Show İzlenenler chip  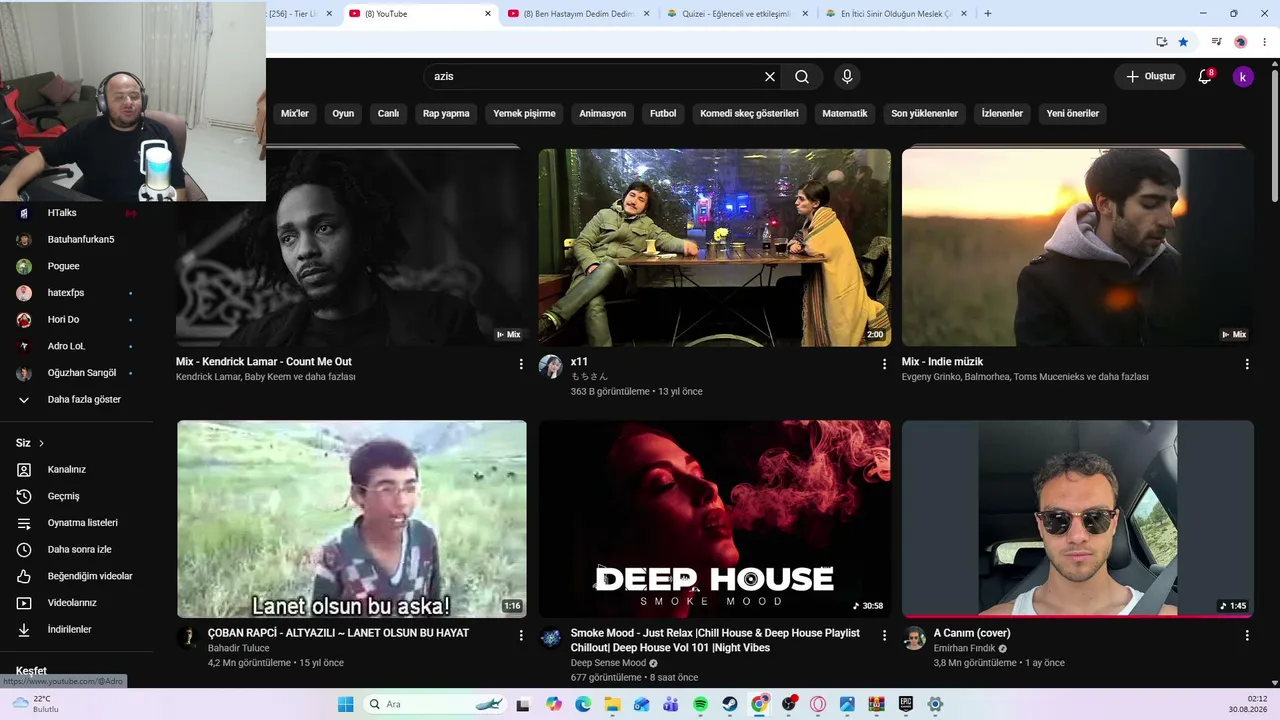pyautogui.click(x=1002, y=114)
